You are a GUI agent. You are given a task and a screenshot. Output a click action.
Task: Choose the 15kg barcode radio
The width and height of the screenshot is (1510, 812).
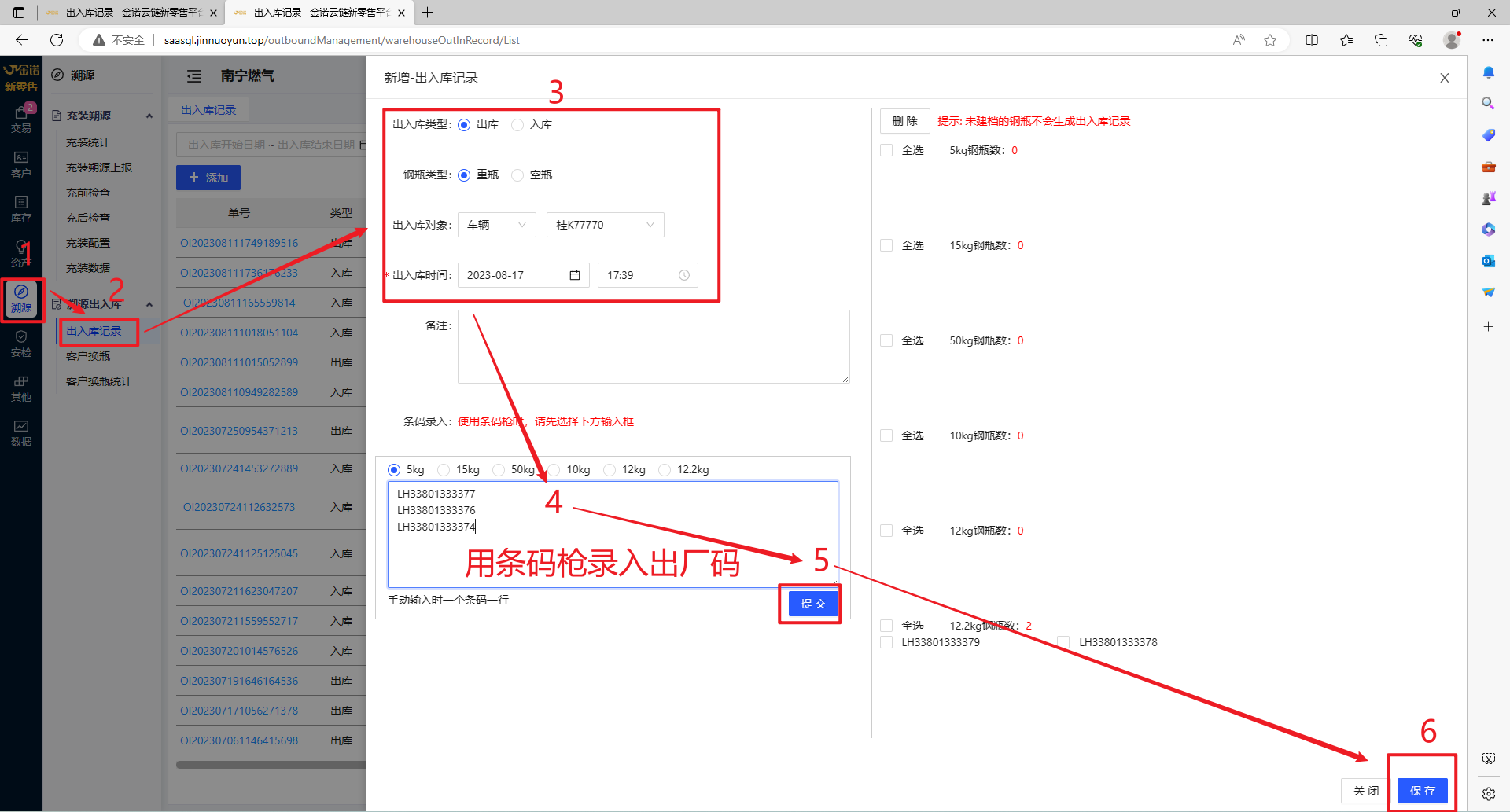tap(444, 470)
